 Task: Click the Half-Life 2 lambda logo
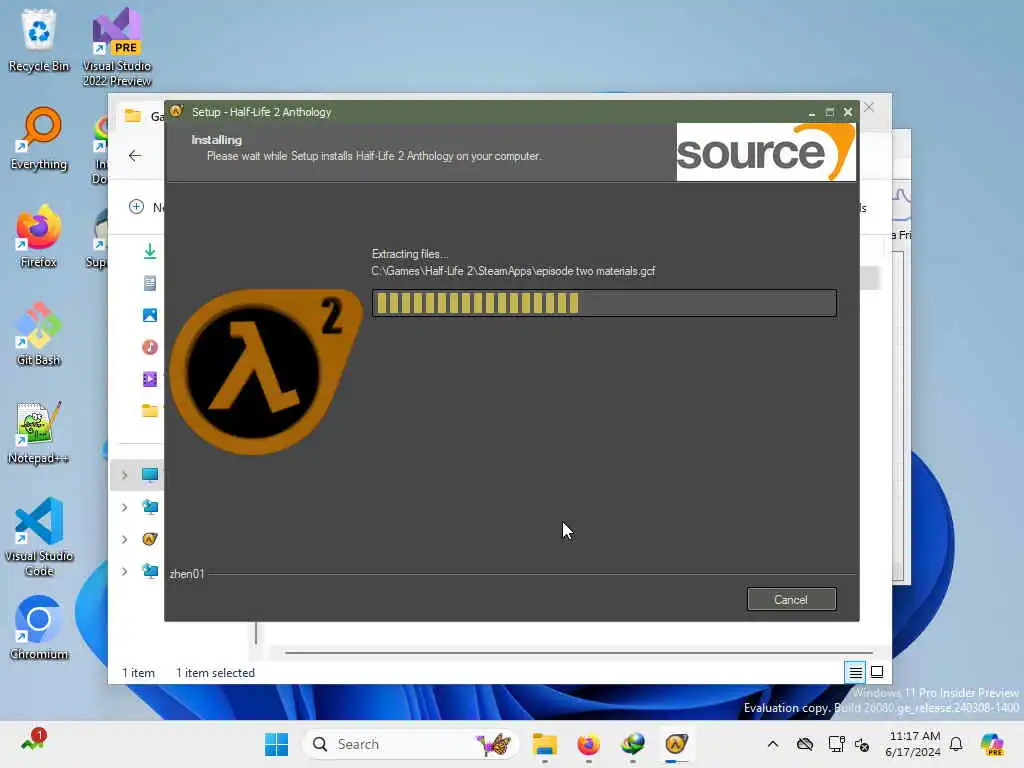coord(264,372)
